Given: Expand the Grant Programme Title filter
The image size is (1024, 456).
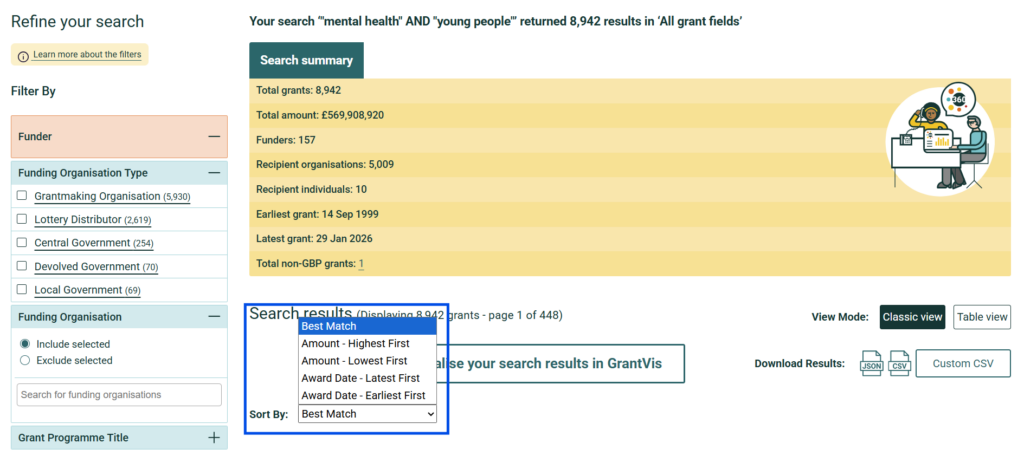Looking at the screenshot, I should coord(213,438).
